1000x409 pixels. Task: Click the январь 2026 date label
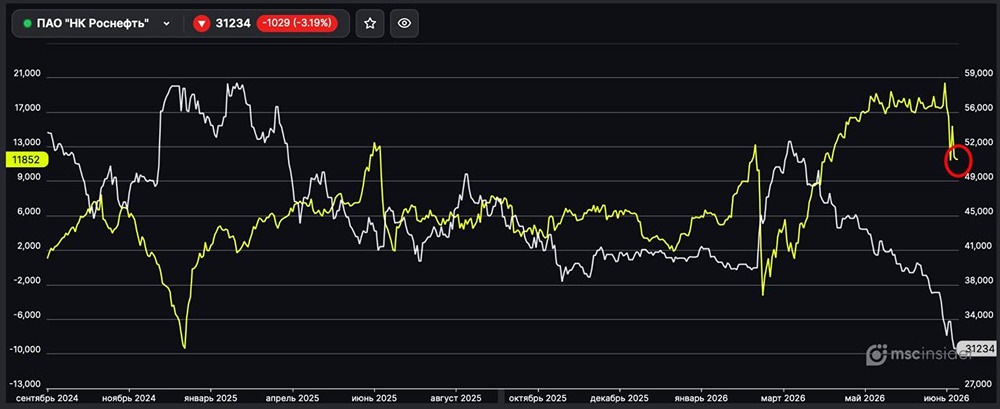pyautogui.click(x=702, y=398)
